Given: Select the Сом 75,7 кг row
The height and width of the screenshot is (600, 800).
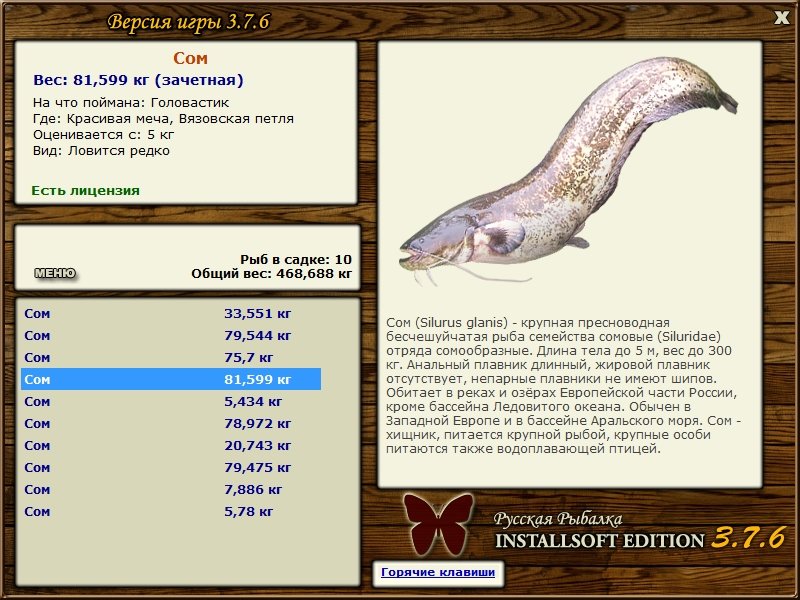Looking at the screenshot, I should click(x=171, y=357).
